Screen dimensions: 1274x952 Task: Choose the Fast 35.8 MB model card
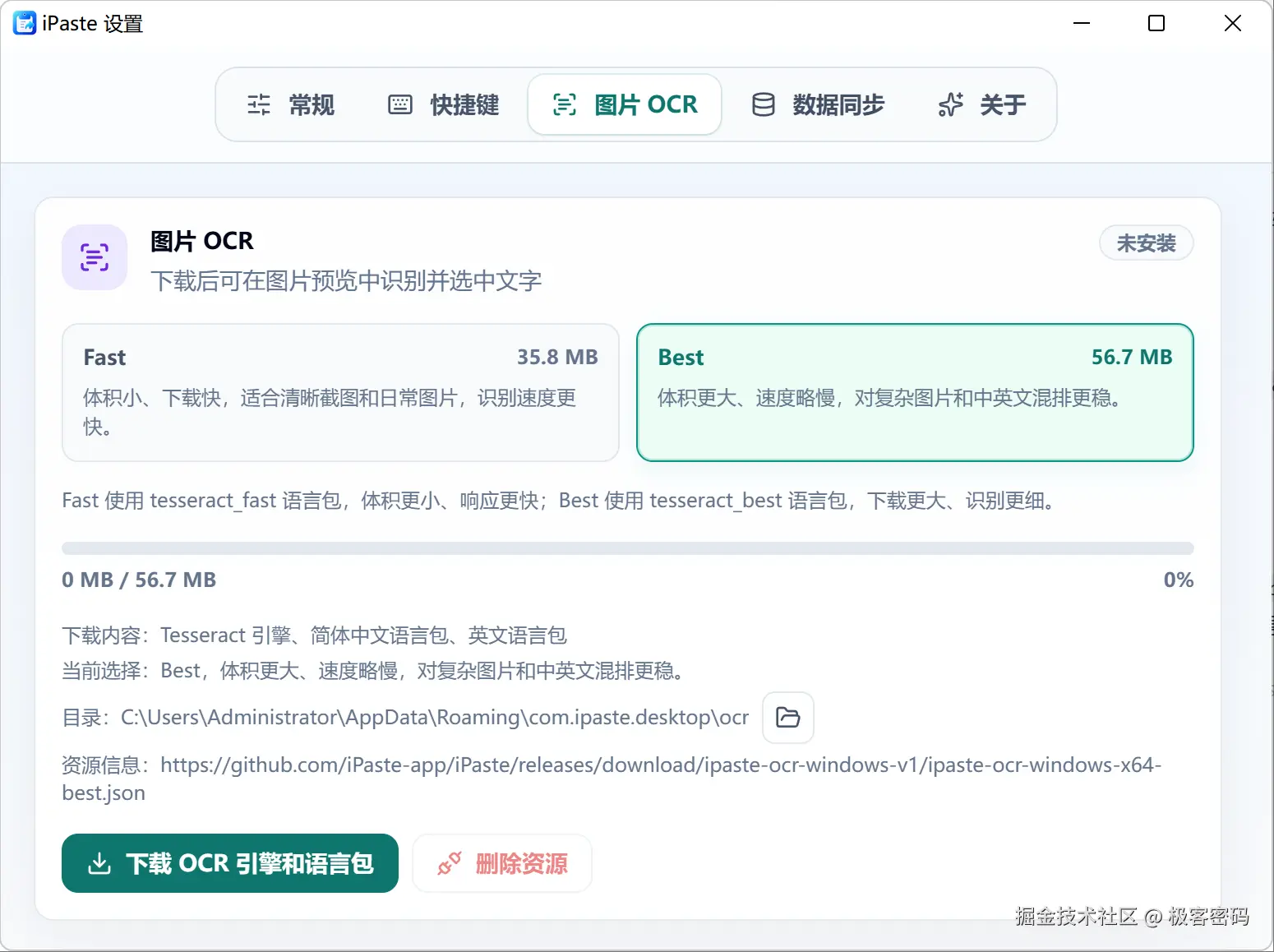tap(340, 392)
